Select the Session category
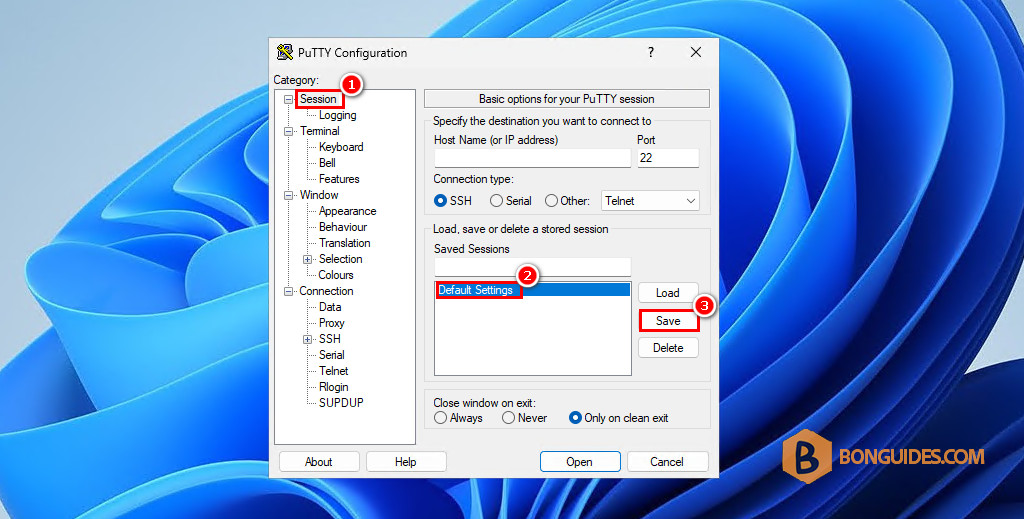Viewport: 1024px width, 519px height. 318,99
